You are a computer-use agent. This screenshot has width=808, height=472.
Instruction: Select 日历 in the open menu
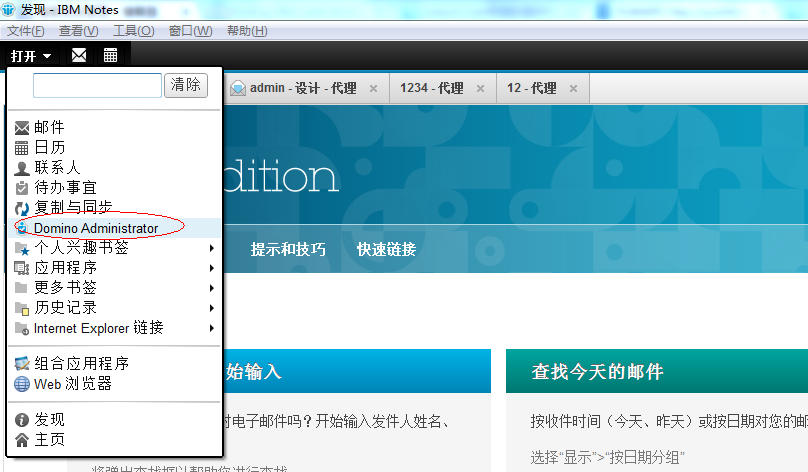tap(114, 148)
